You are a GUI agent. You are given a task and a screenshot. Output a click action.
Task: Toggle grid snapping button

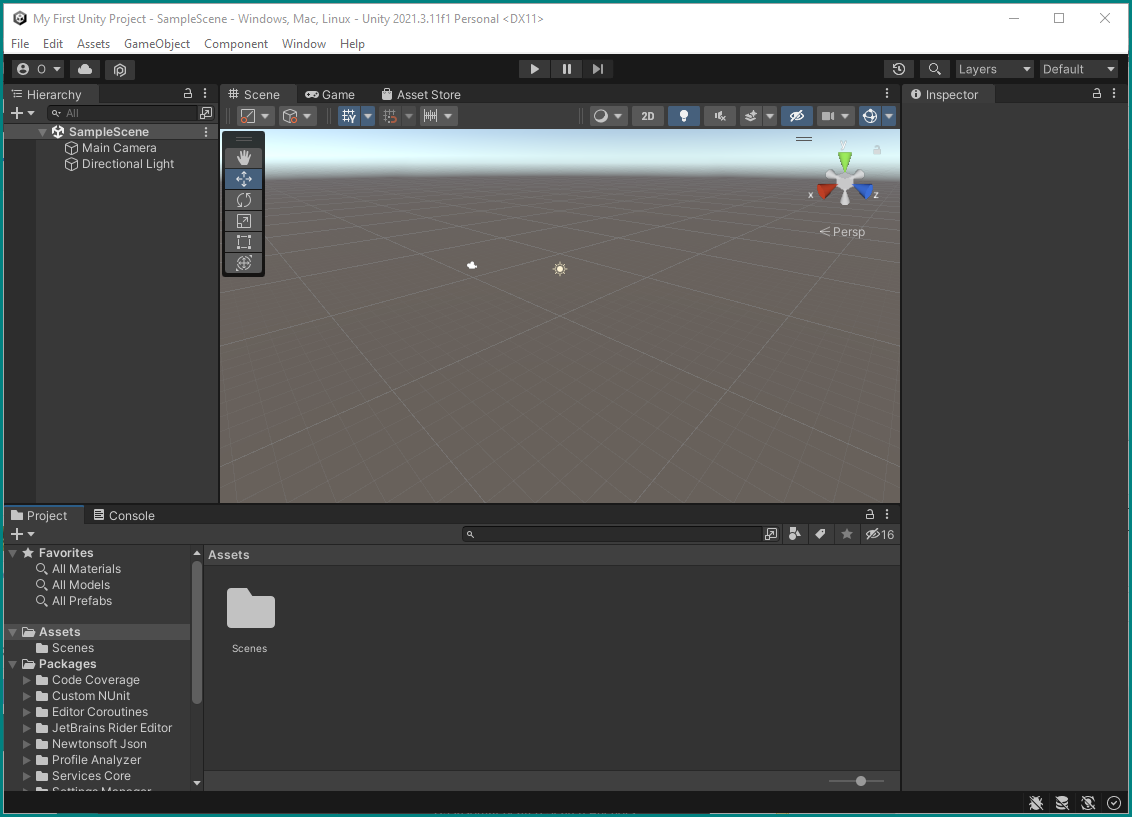tap(390, 116)
